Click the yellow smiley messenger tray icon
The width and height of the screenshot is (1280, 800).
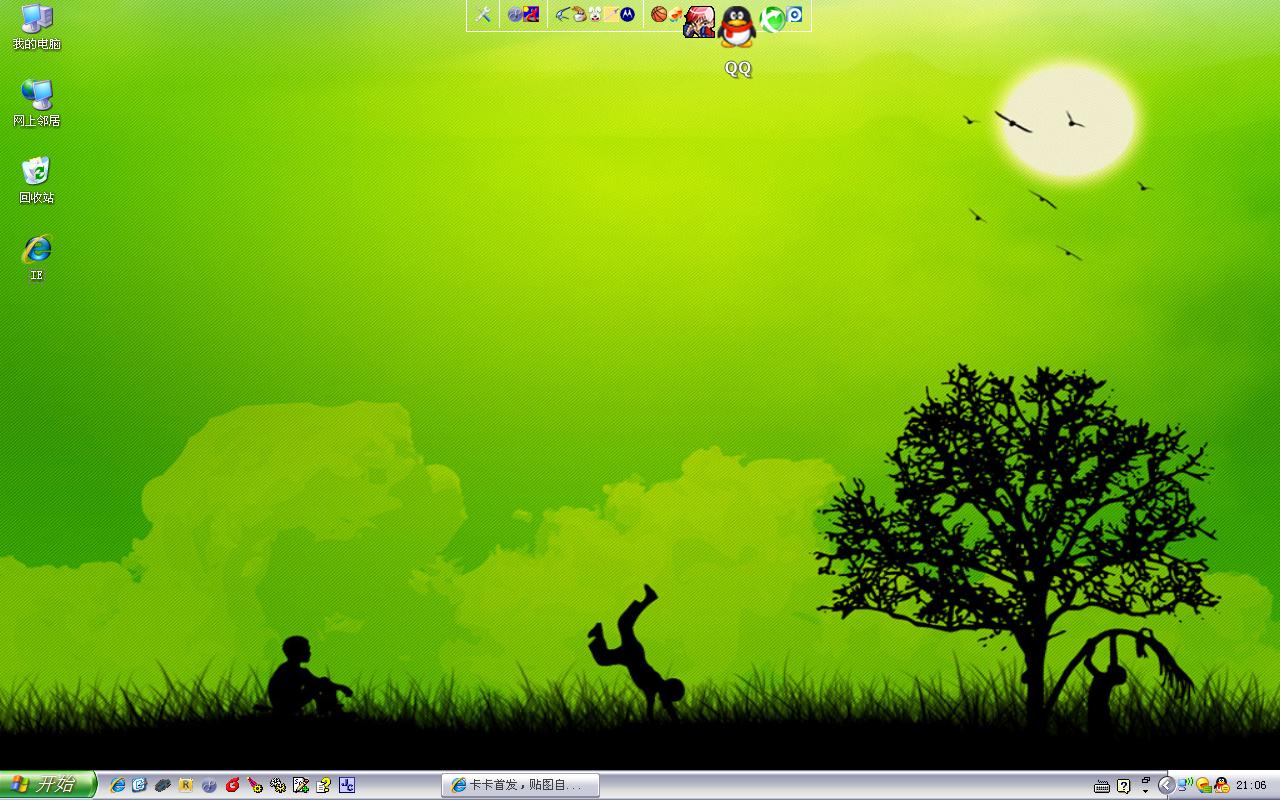pos(1203,785)
